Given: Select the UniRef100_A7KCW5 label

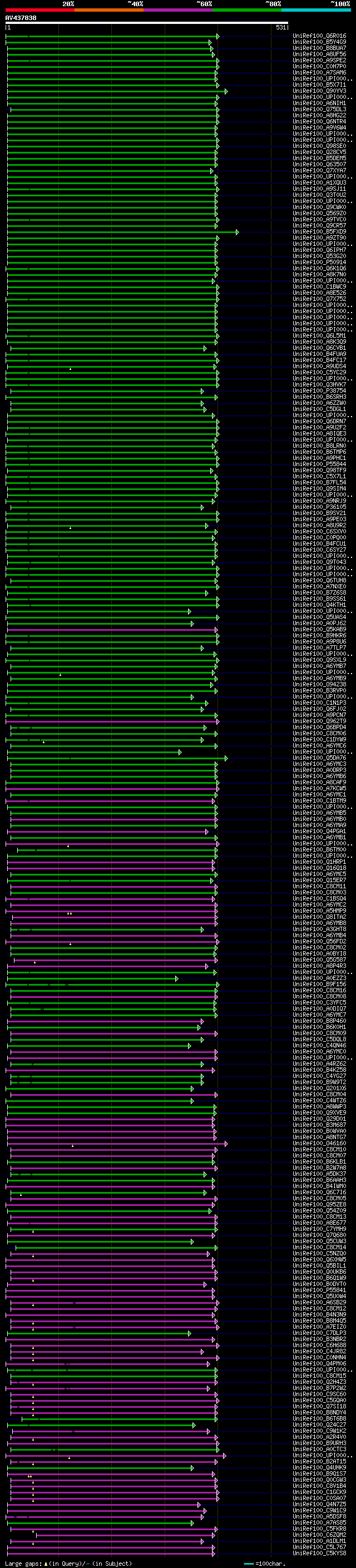Looking at the screenshot, I should pos(319,789).
